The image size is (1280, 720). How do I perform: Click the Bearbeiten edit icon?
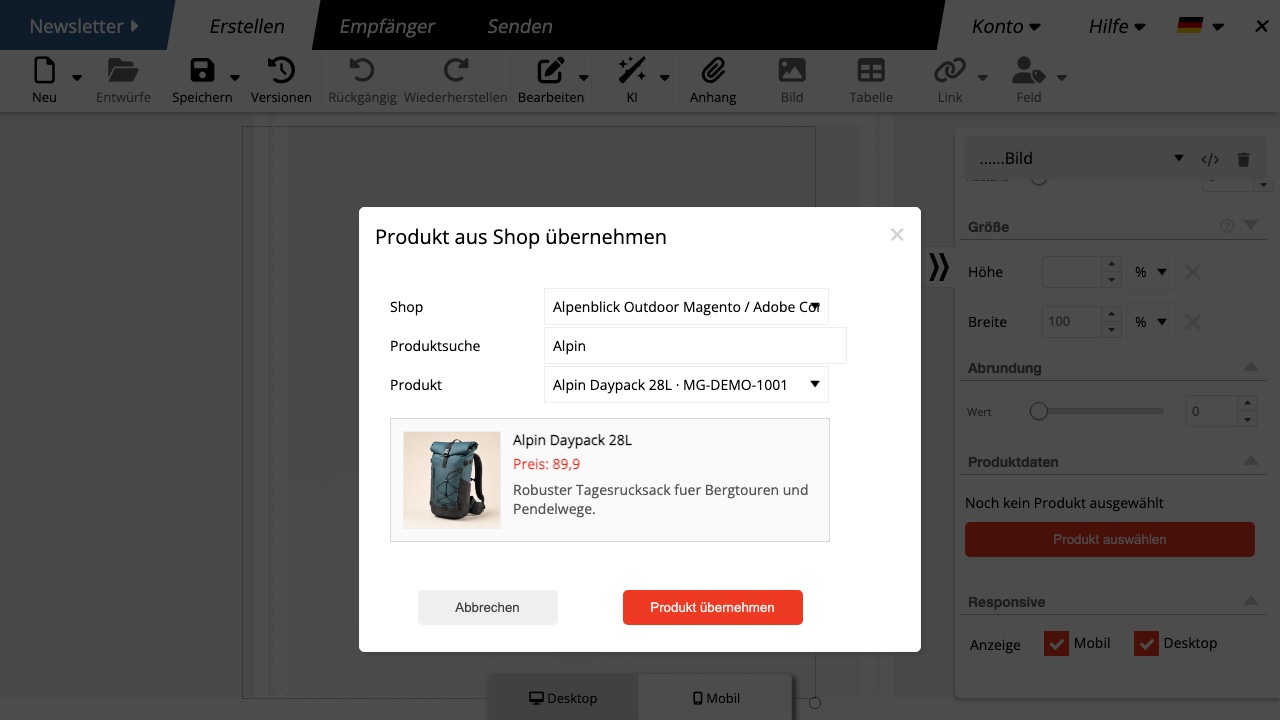tap(551, 70)
